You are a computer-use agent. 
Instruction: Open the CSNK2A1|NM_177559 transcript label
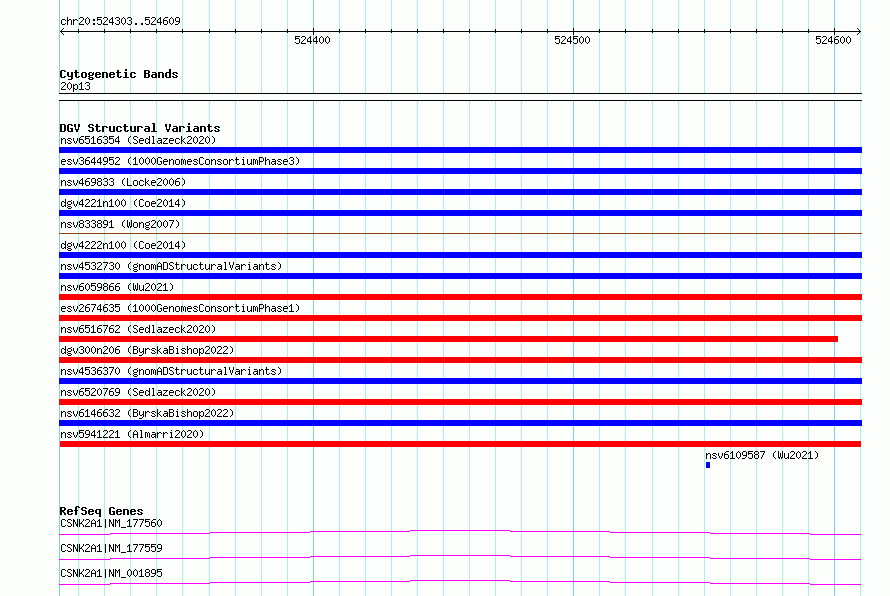point(111,548)
